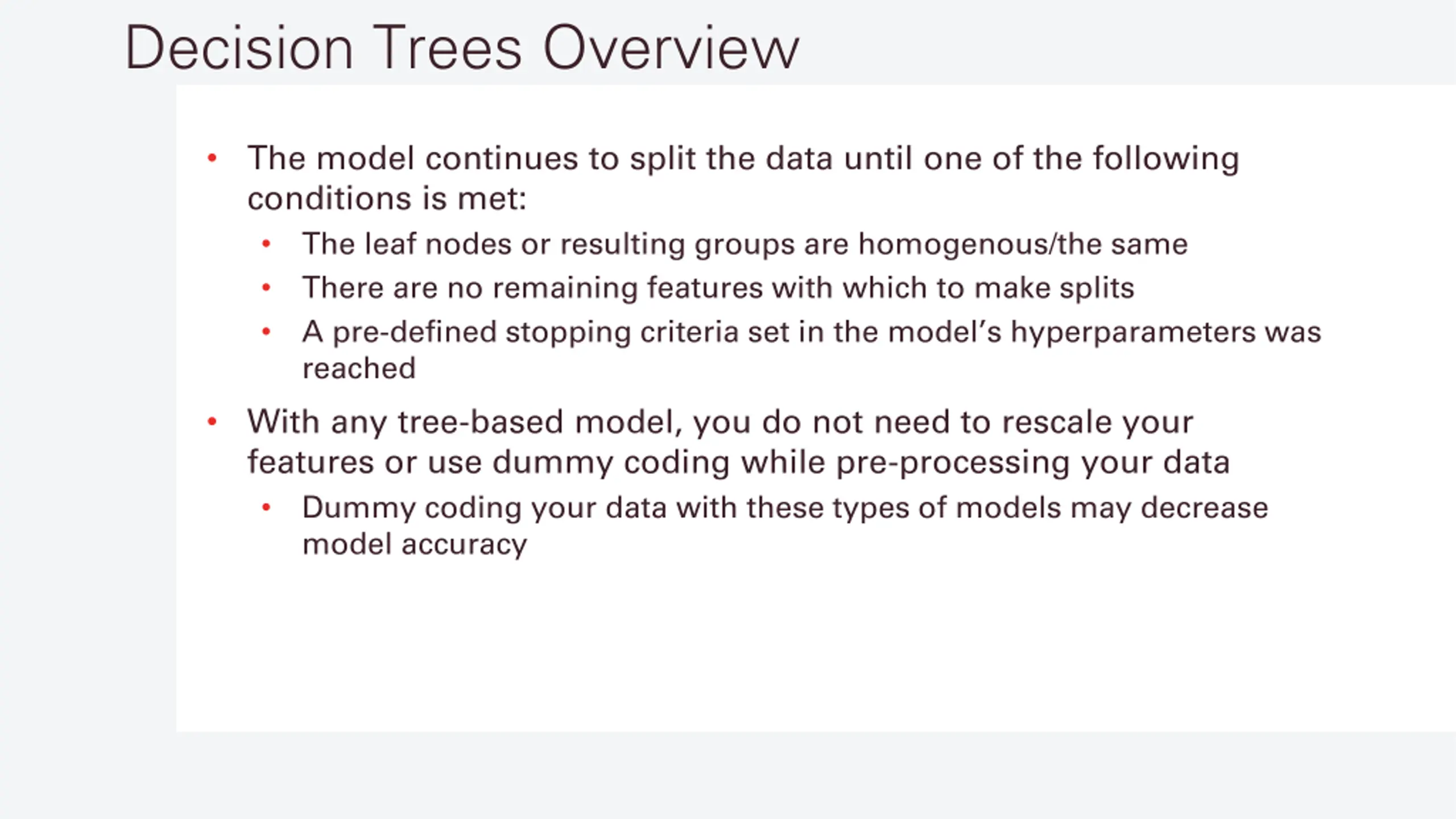Click the line "features or use dummy coding"
The width and height of the screenshot is (1456, 819).
point(738,462)
